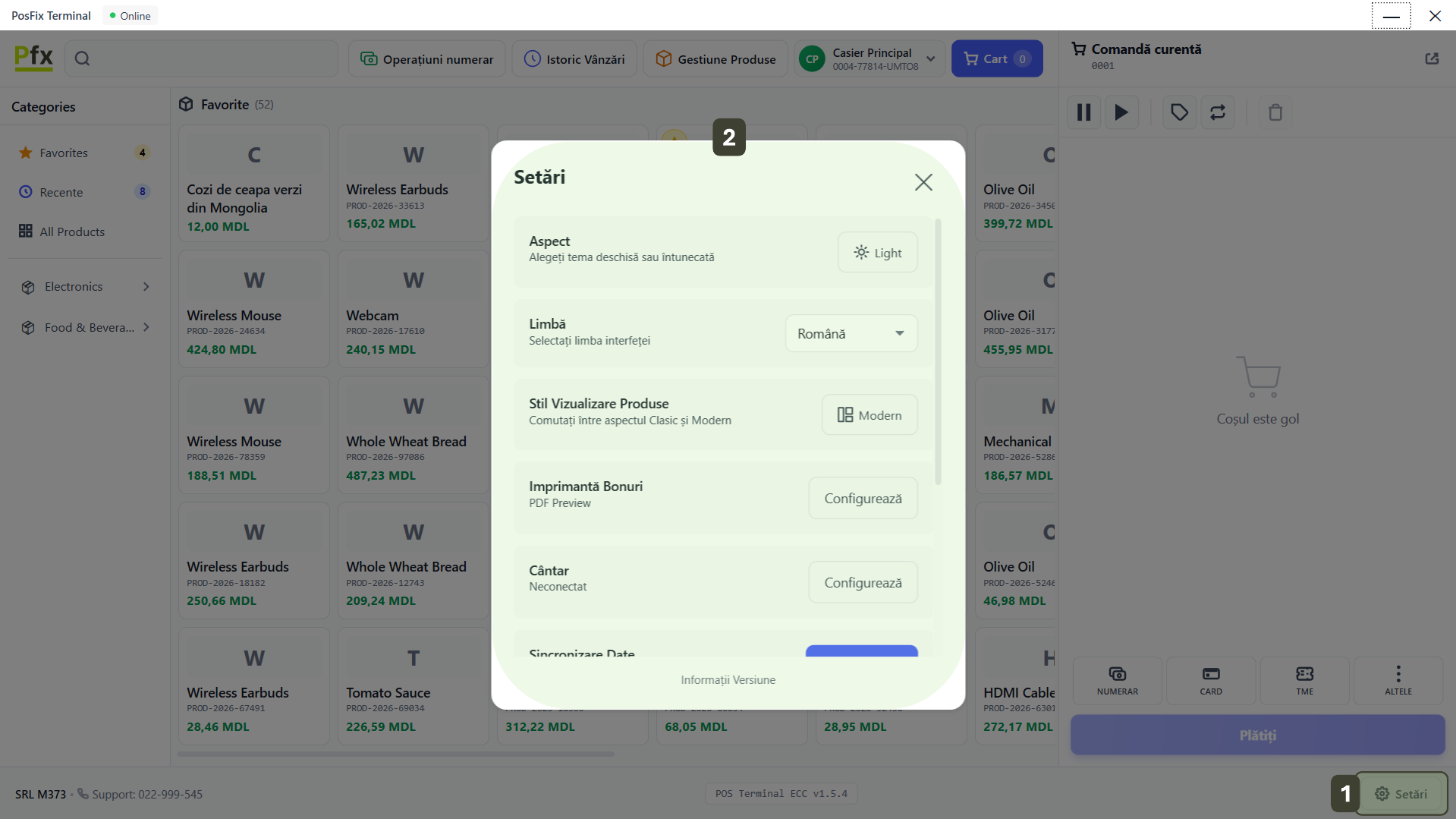Click Configurează for Imprimantă Bonuri
The height and width of the screenshot is (819, 1456).
pos(863,499)
